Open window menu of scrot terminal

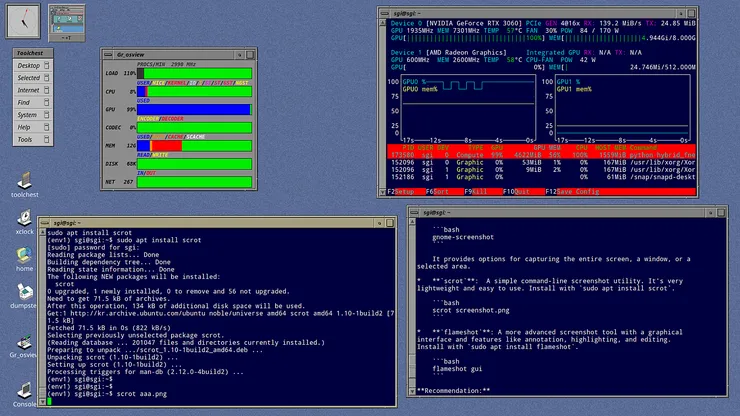click(45, 223)
